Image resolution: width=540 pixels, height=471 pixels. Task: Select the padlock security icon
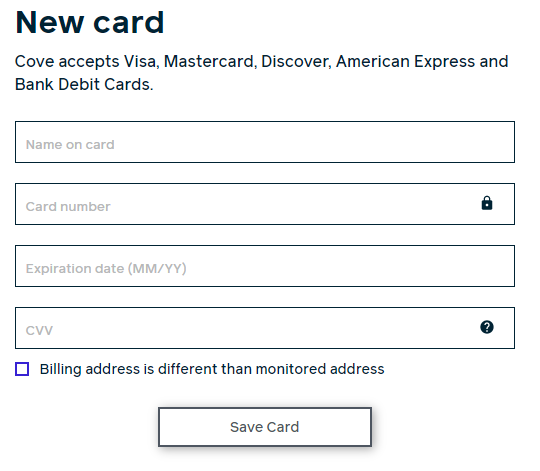pyautogui.click(x=487, y=203)
